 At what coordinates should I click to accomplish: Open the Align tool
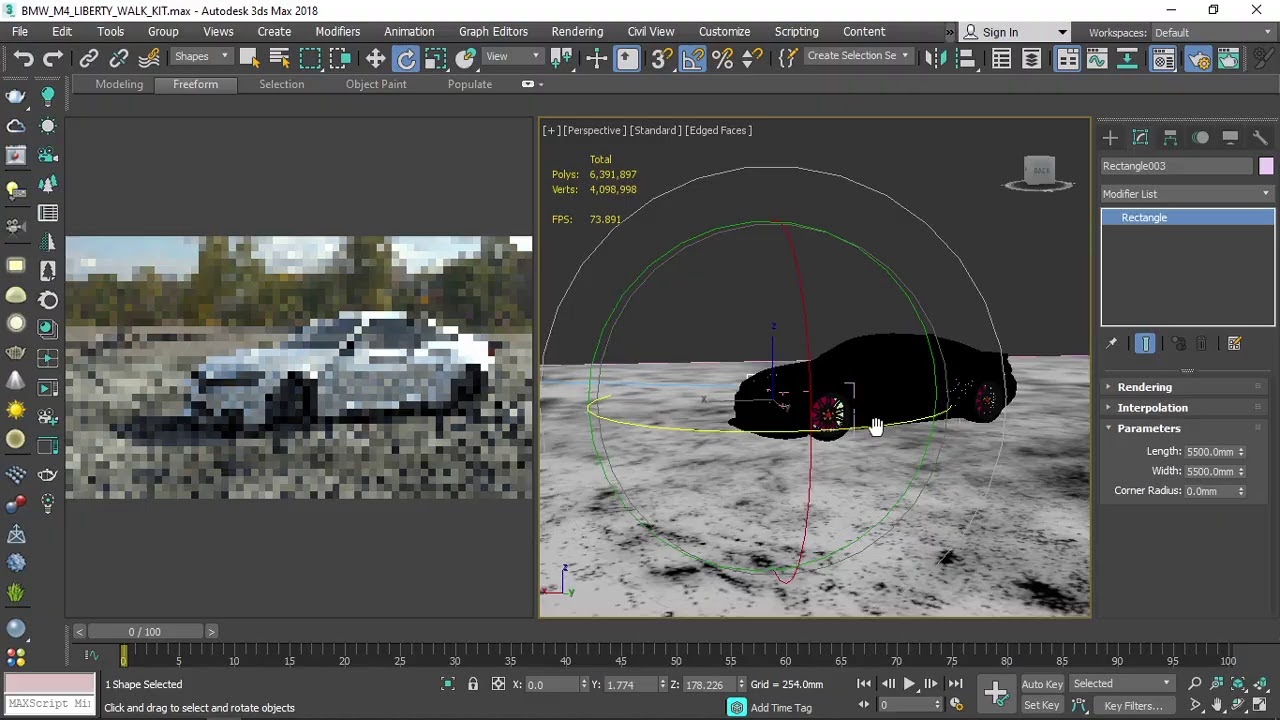click(966, 59)
